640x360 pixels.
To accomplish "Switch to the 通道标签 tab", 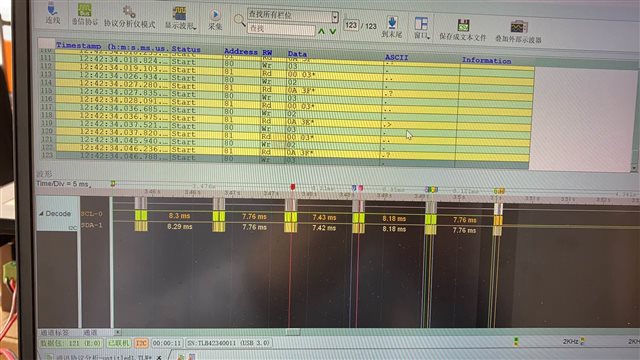I will 54,333.
